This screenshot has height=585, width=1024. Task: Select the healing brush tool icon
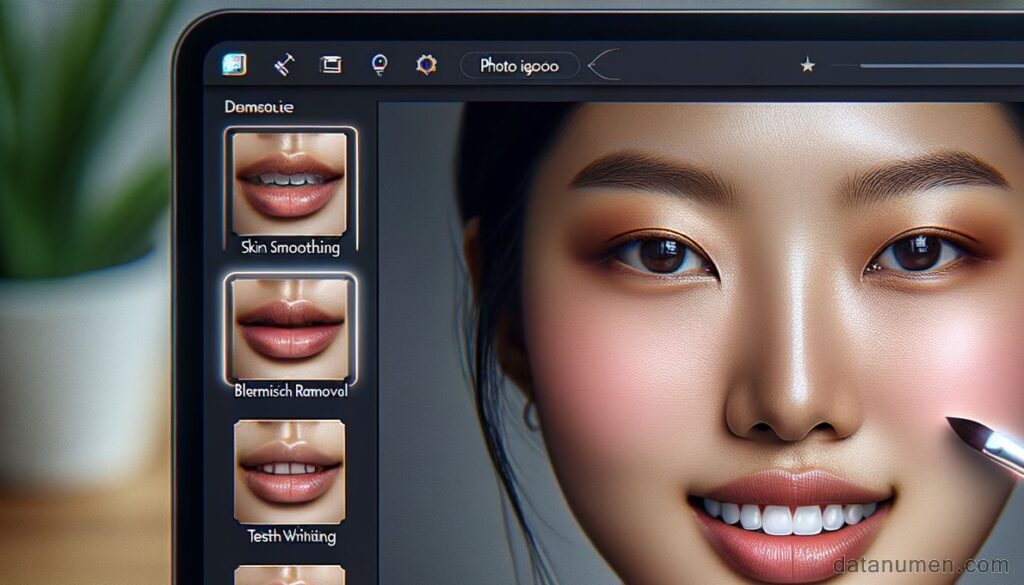[283, 65]
